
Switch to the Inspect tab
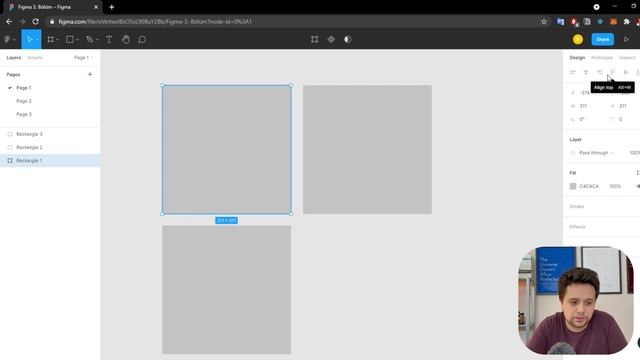pyautogui.click(x=627, y=58)
